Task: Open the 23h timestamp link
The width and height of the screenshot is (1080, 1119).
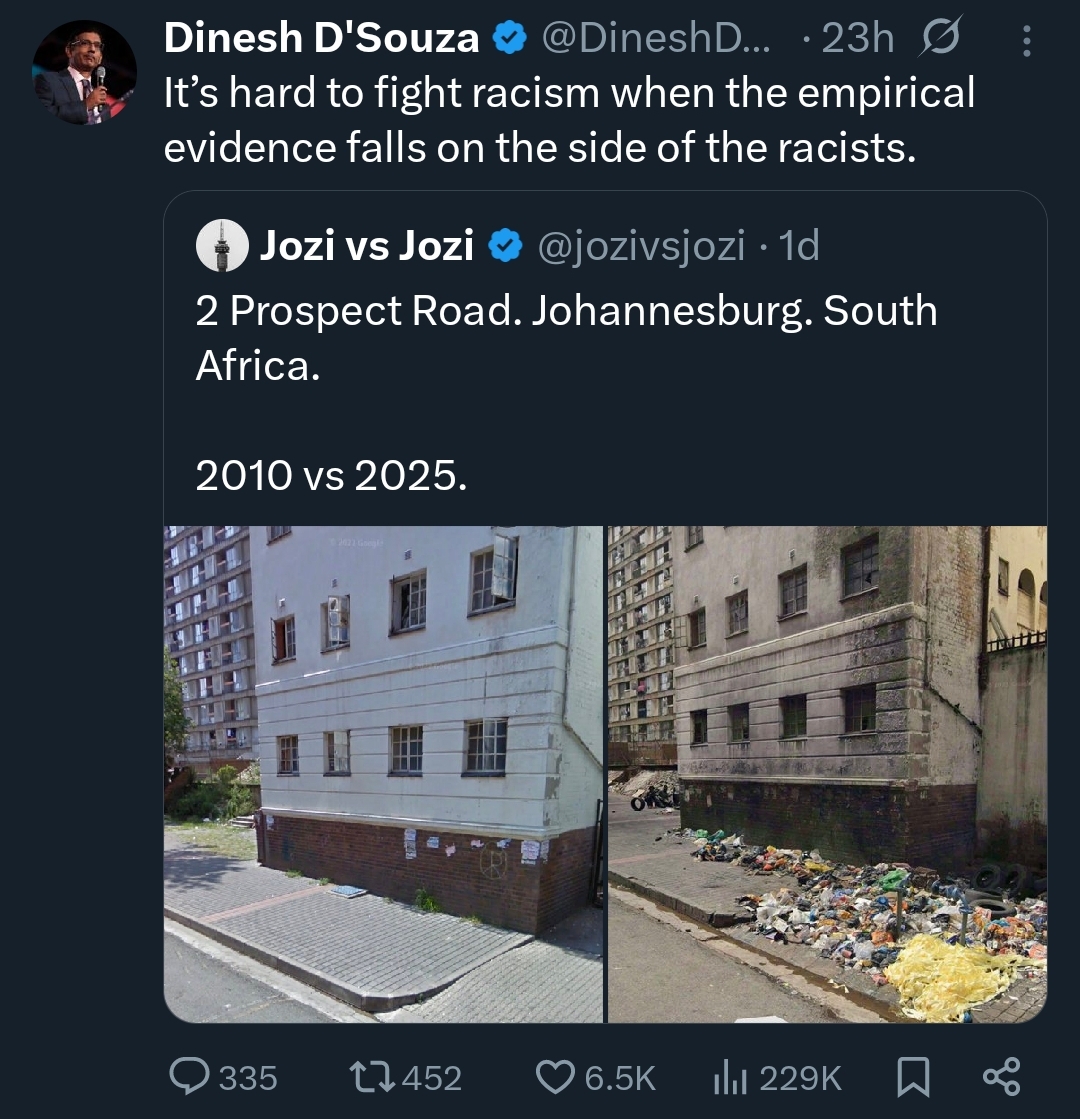Action: point(857,39)
